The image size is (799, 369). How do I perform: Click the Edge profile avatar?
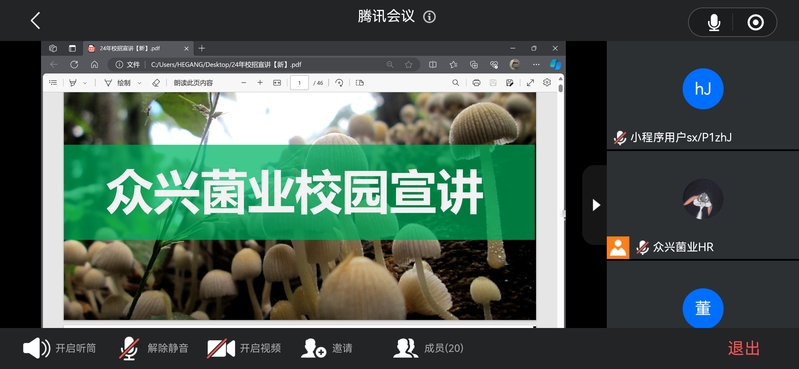515,64
